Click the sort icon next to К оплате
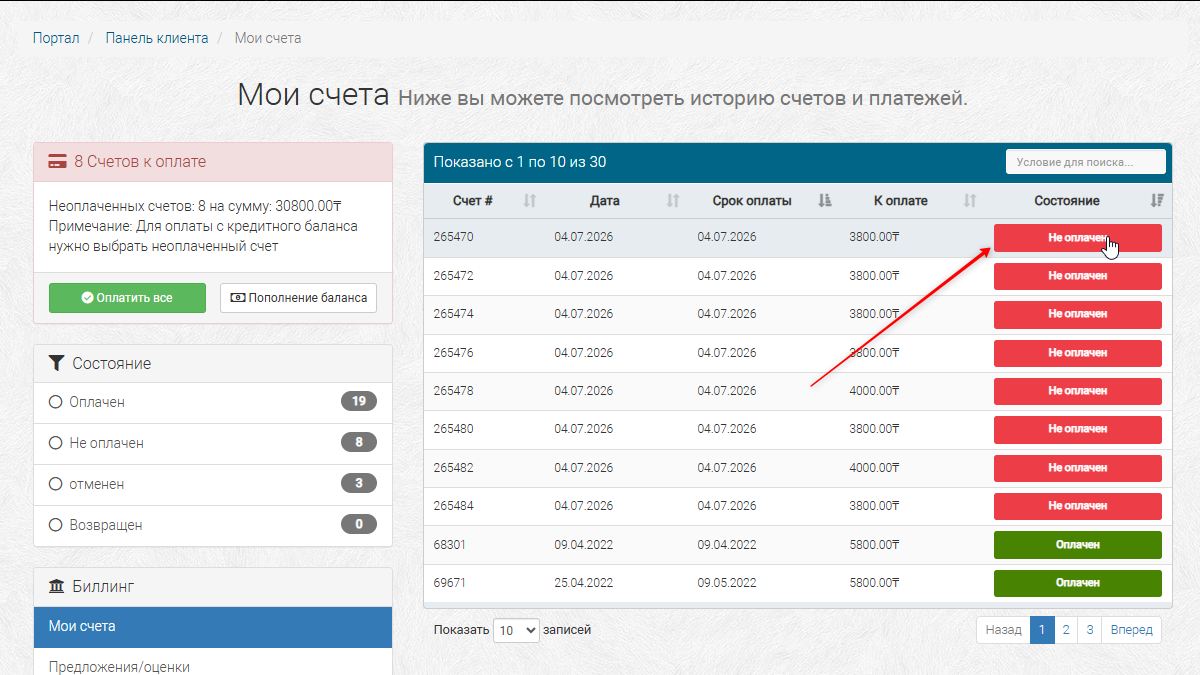 click(970, 201)
